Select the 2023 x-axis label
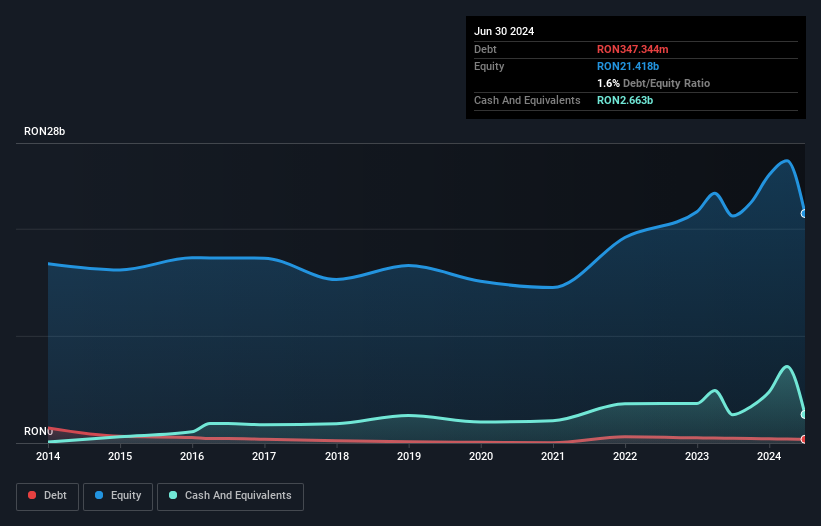This screenshot has width=821, height=526. [697, 456]
